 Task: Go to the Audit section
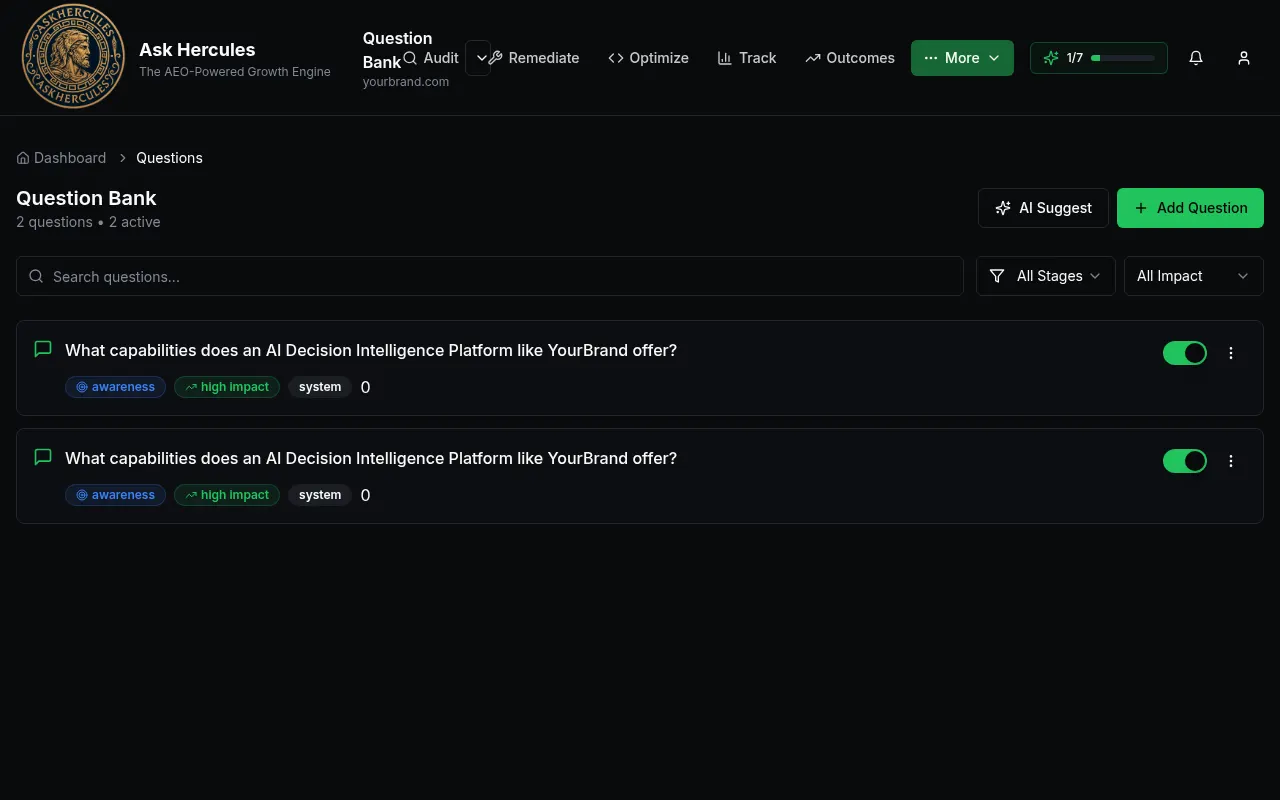click(431, 58)
